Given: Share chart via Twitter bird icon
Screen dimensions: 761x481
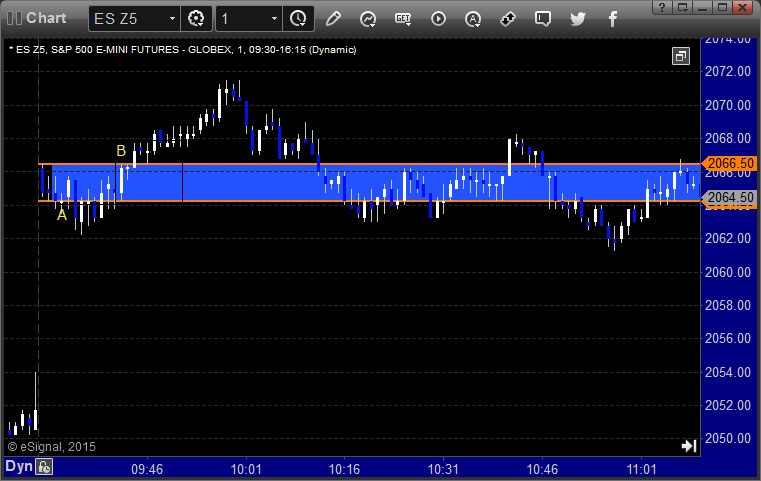Looking at the screenshot, I should [578, 19].
